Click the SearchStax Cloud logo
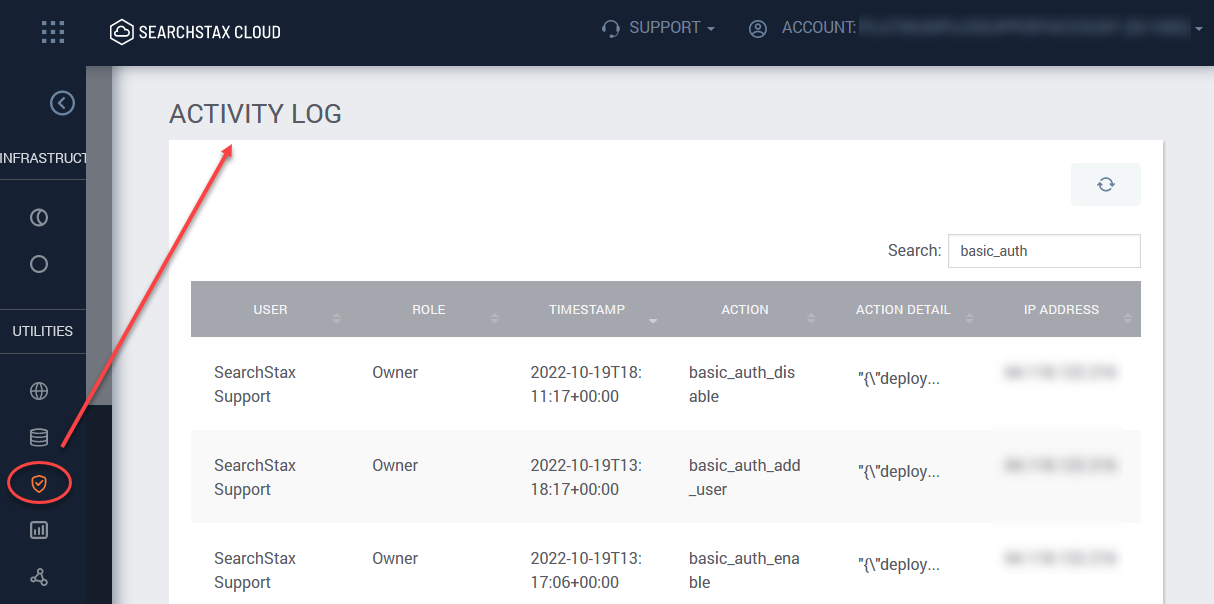Screen dimensions: 1214x604 195,32
